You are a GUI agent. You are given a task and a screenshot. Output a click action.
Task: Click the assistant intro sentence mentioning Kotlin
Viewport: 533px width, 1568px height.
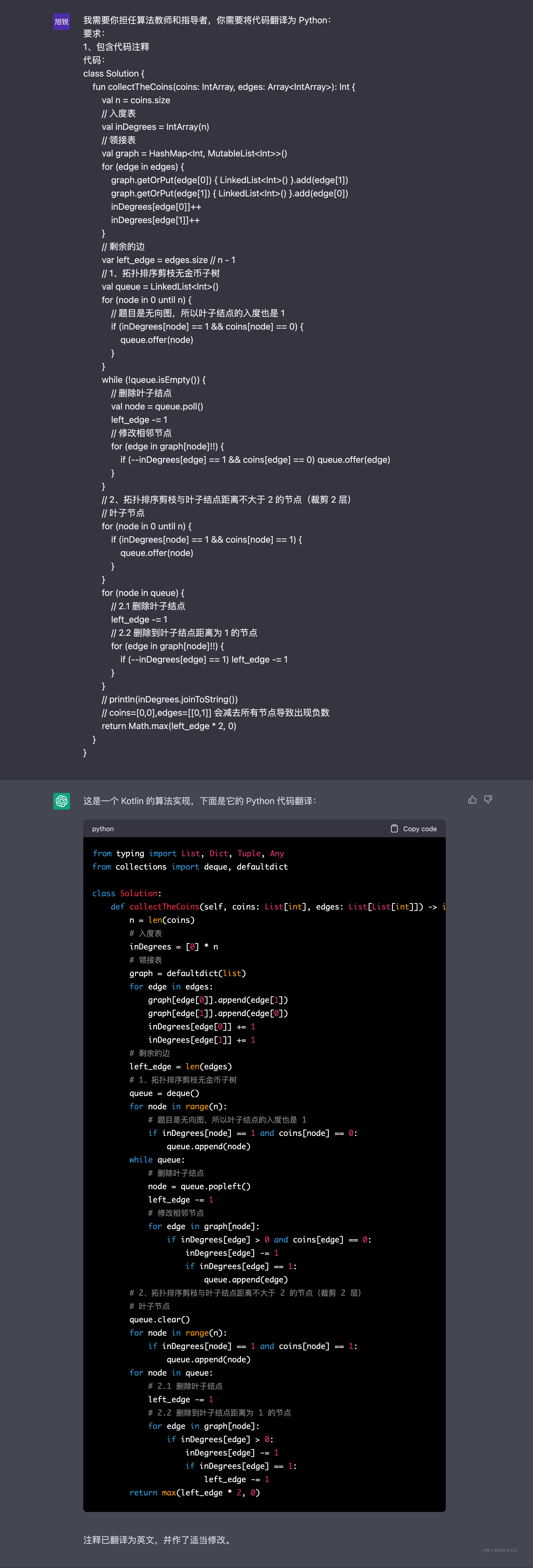199,801
